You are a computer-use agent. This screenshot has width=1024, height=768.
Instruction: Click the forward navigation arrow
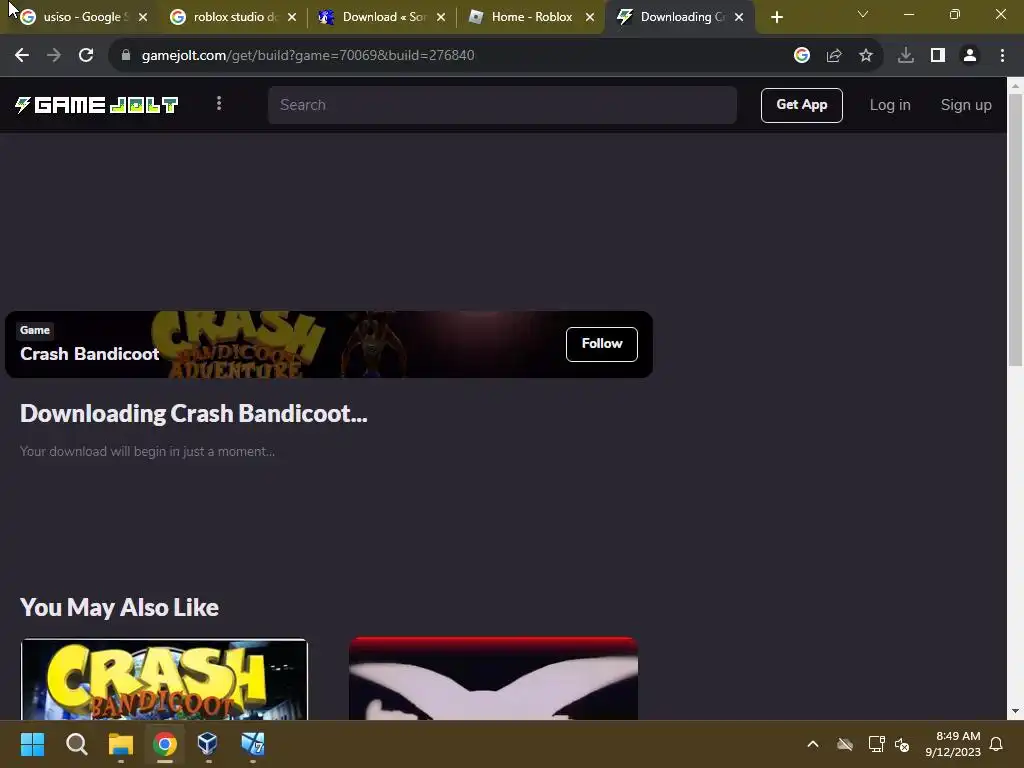54,56
